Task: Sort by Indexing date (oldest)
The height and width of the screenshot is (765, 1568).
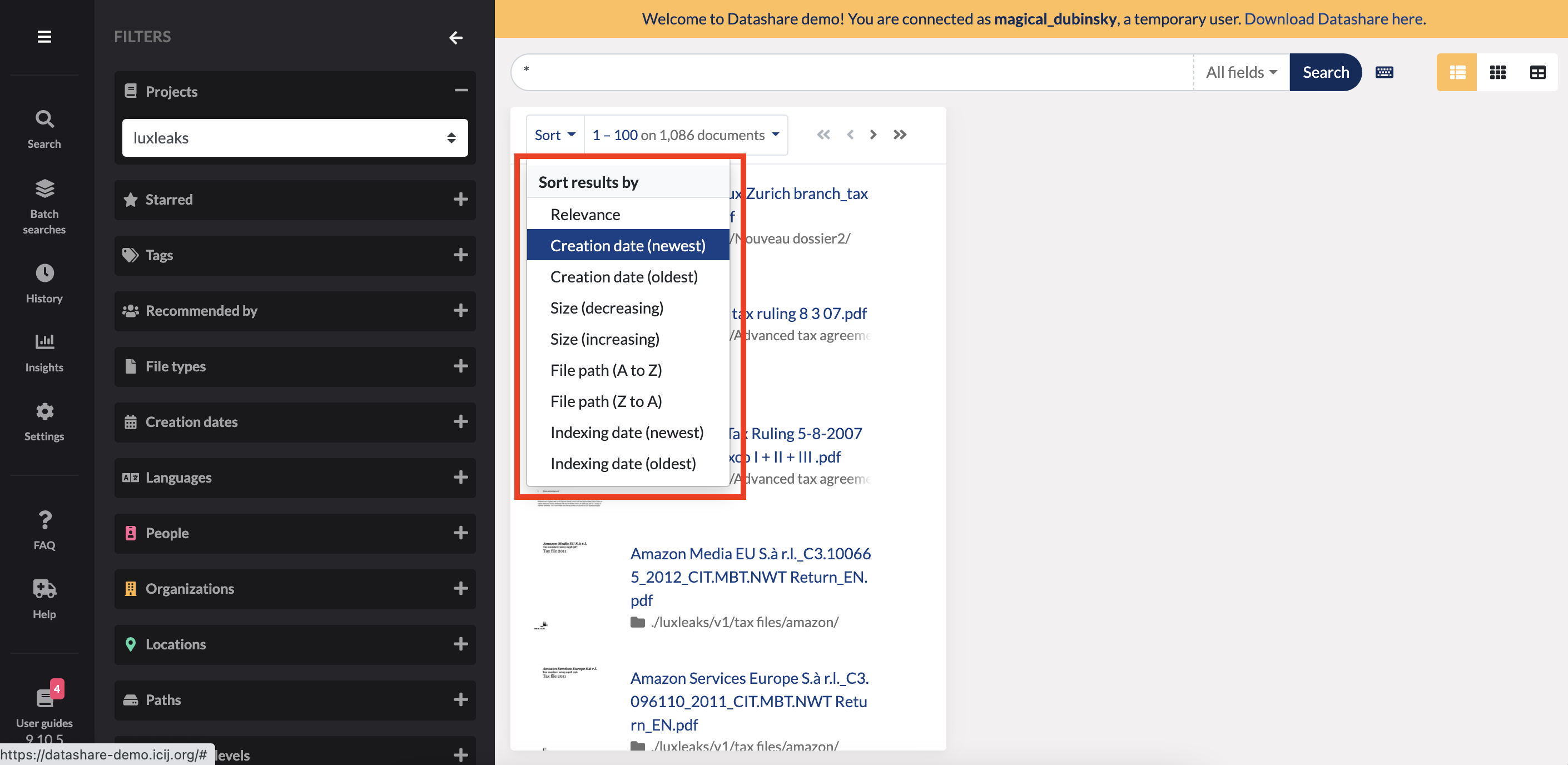Action: point(628,463)
